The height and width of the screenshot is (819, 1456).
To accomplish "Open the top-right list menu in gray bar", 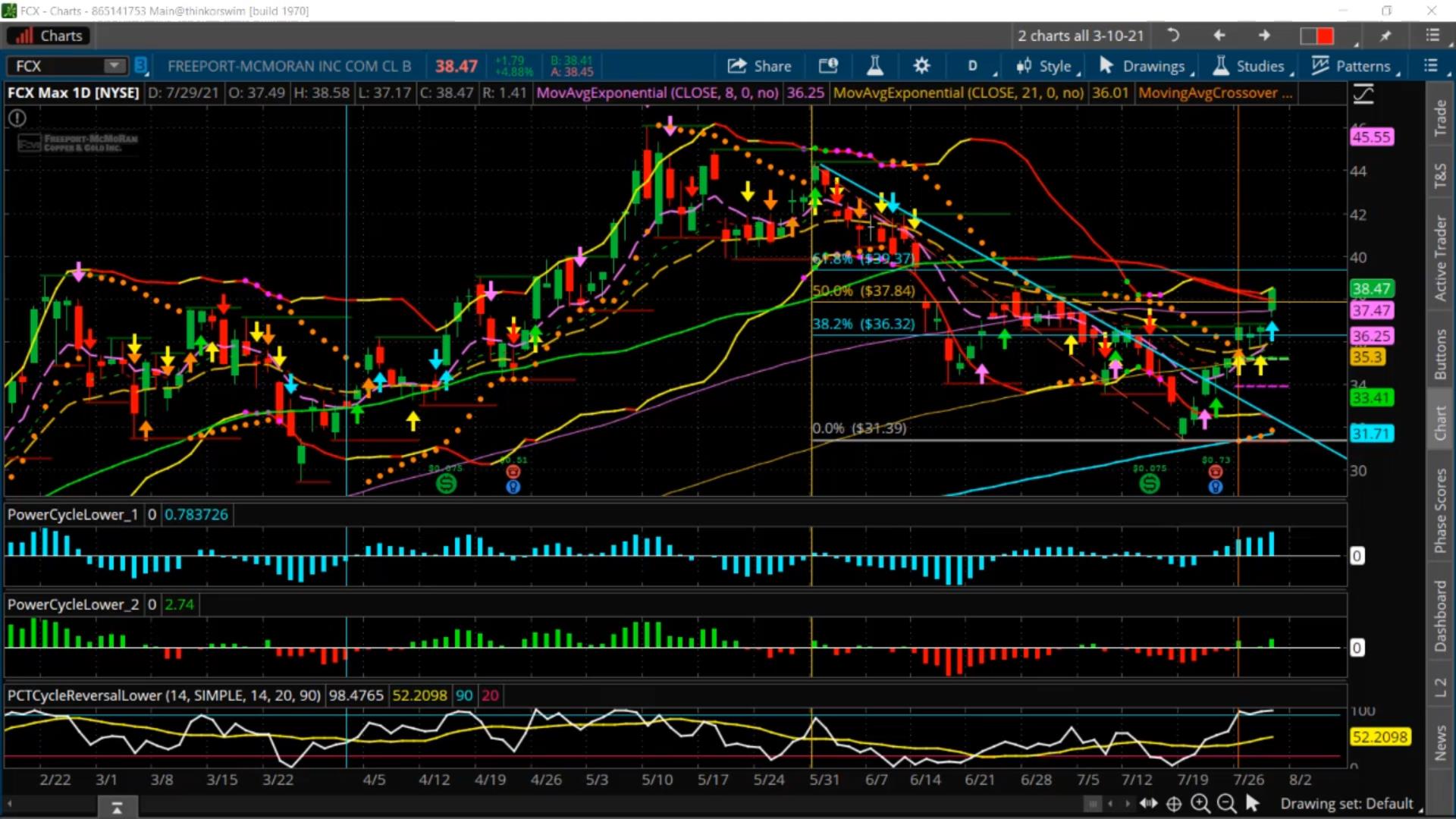I will [1432, 35].
